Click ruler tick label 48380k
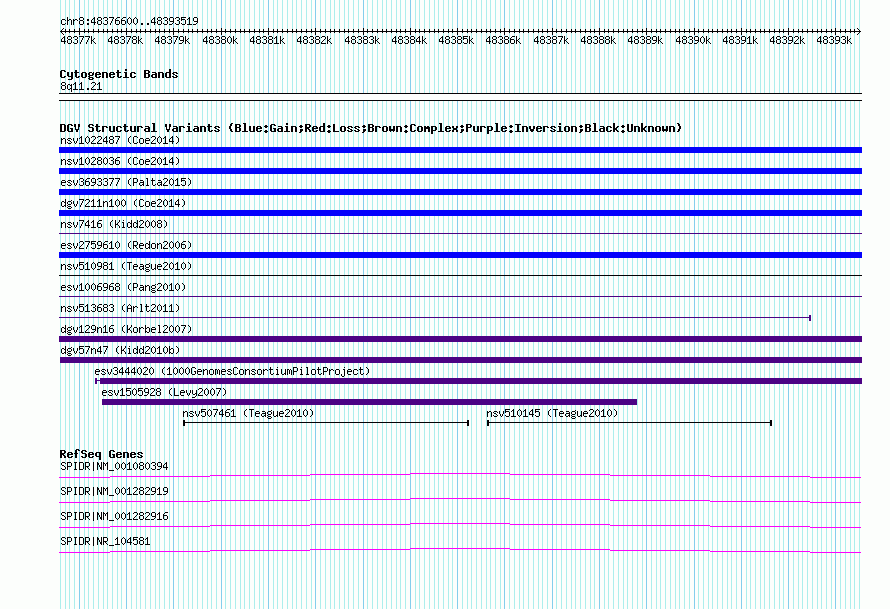Viewport: 890px width, 609px height. tap(220, 40)
